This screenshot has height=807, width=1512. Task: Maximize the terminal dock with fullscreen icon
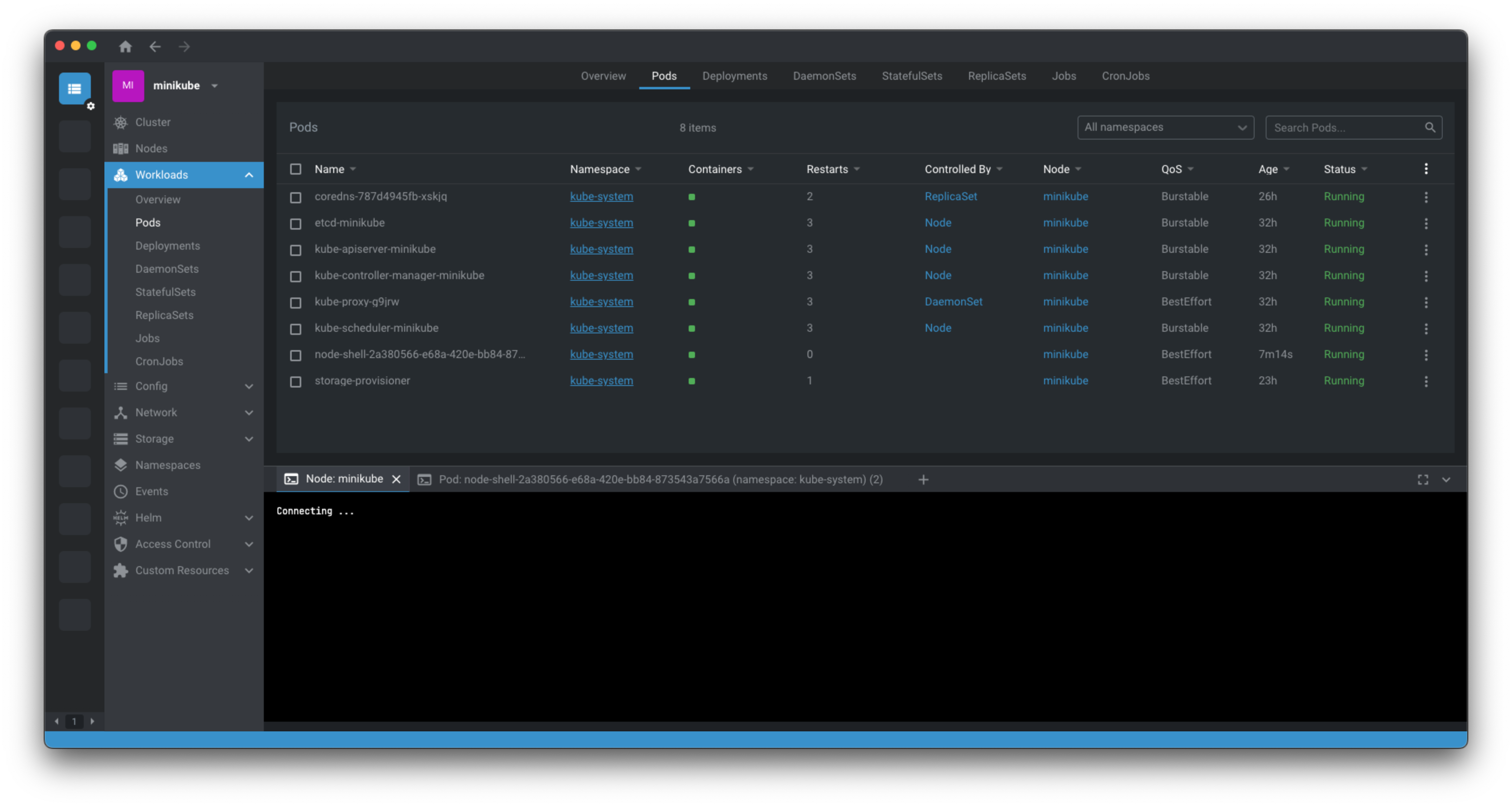(1423, 479)
